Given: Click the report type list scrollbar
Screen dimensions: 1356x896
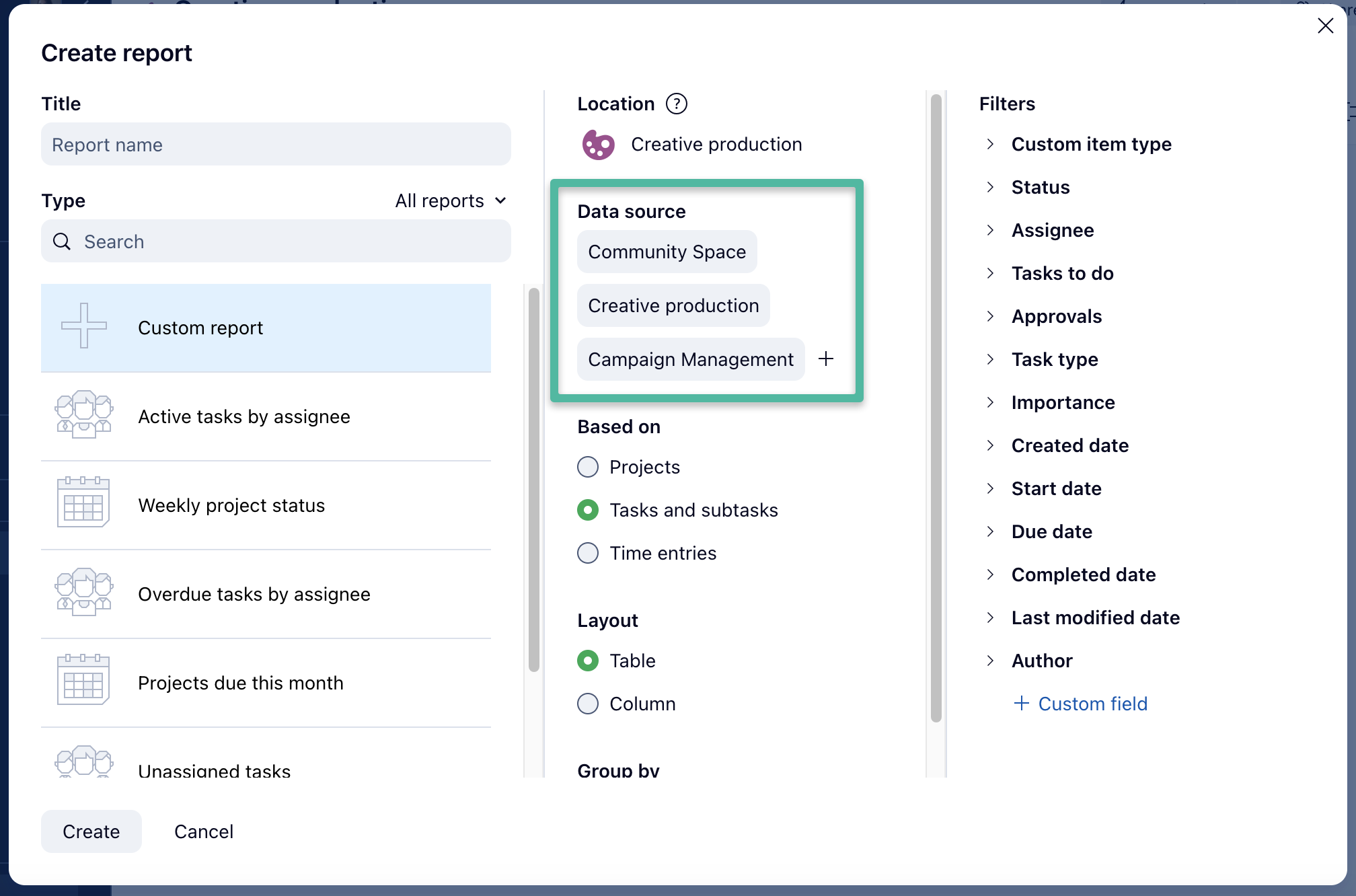Looking at the screenshot, I should 534,479.
